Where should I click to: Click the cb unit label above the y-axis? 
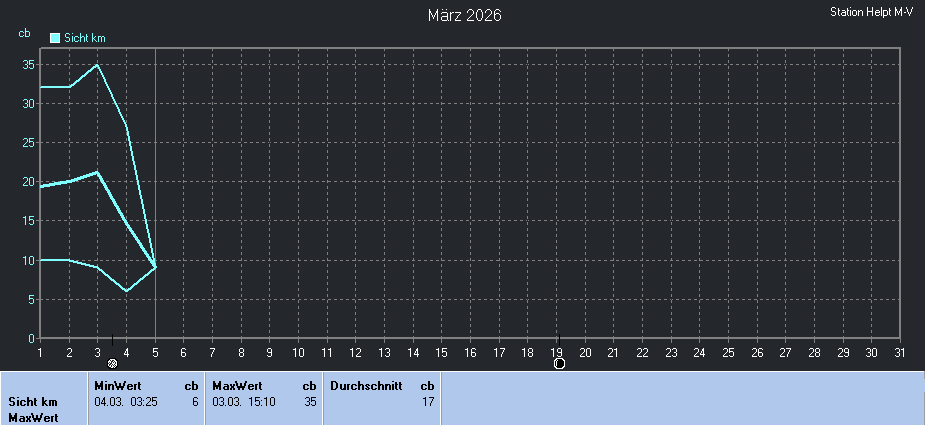(24, 33)
